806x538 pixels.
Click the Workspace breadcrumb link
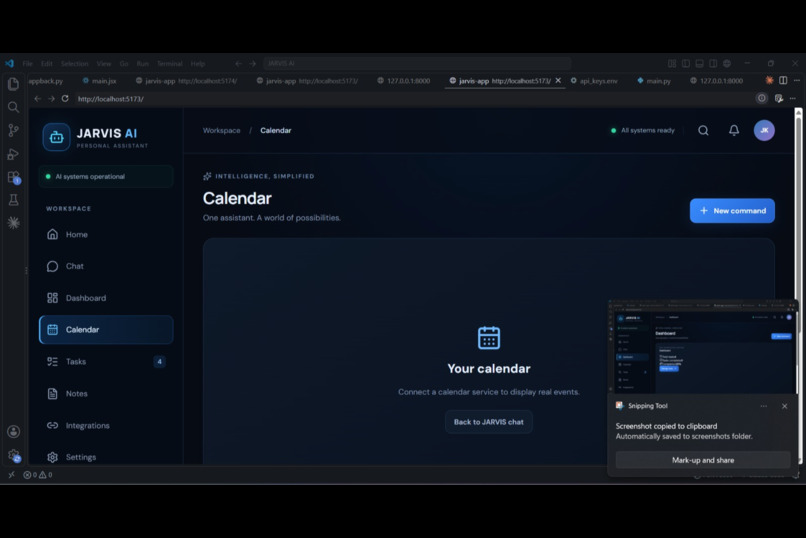[222, 131]
